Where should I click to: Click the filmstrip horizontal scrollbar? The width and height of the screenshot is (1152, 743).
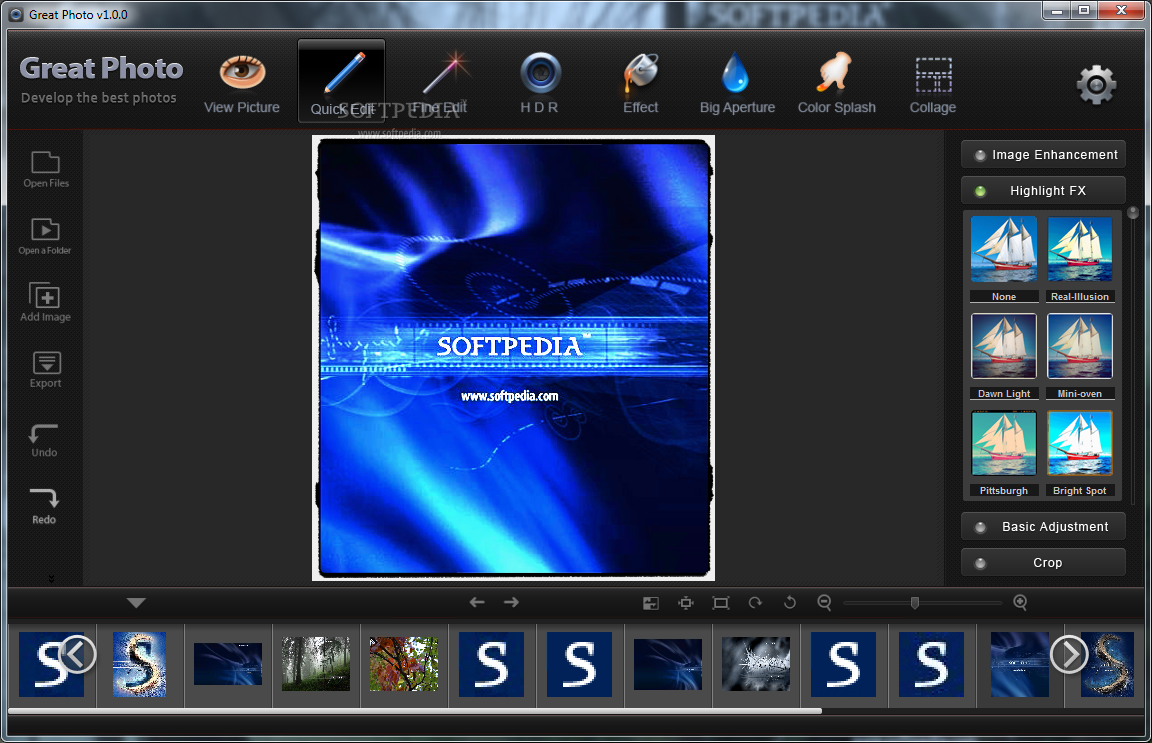(415, 711)
